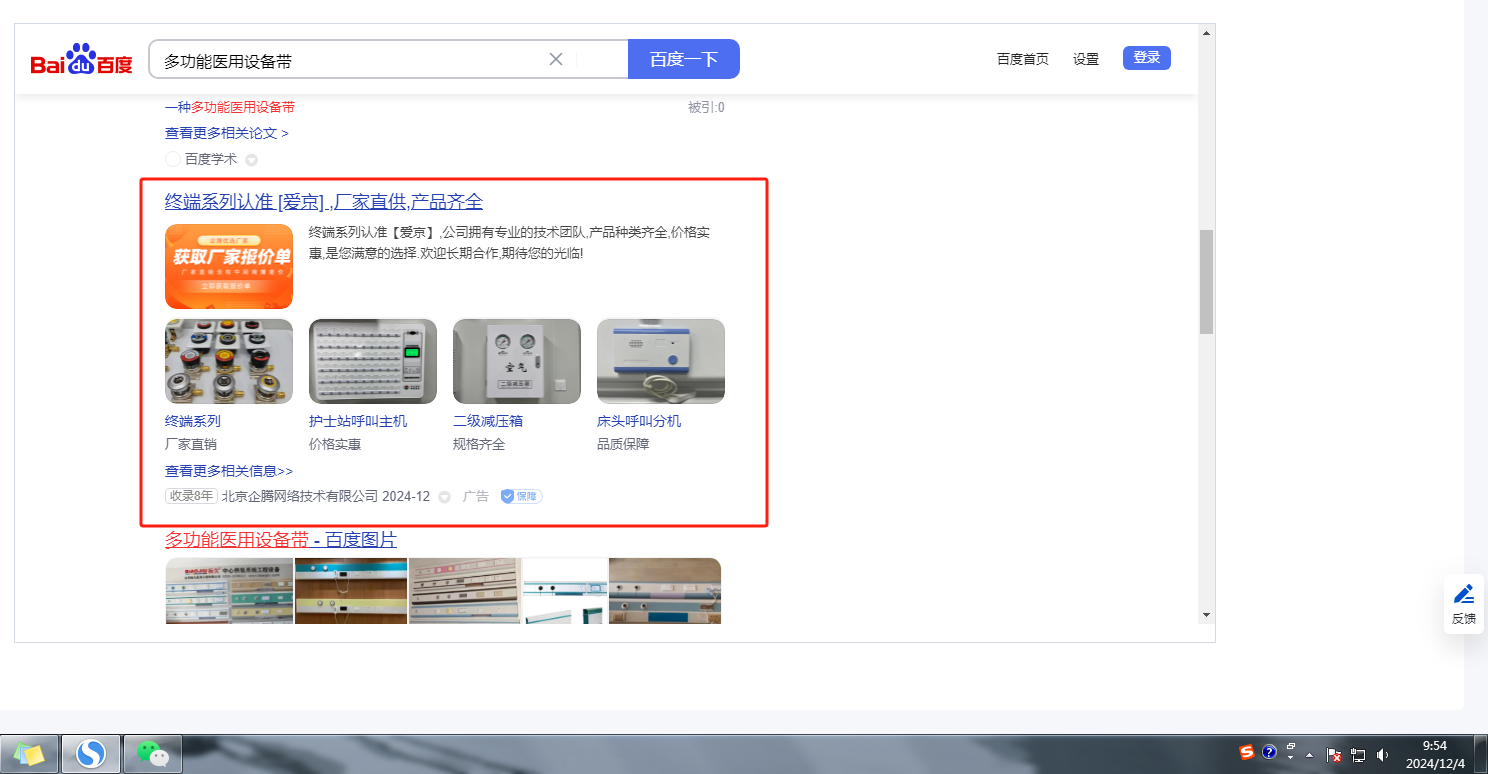Open the sticky notes app in the taskbar

tap(30, 754)
